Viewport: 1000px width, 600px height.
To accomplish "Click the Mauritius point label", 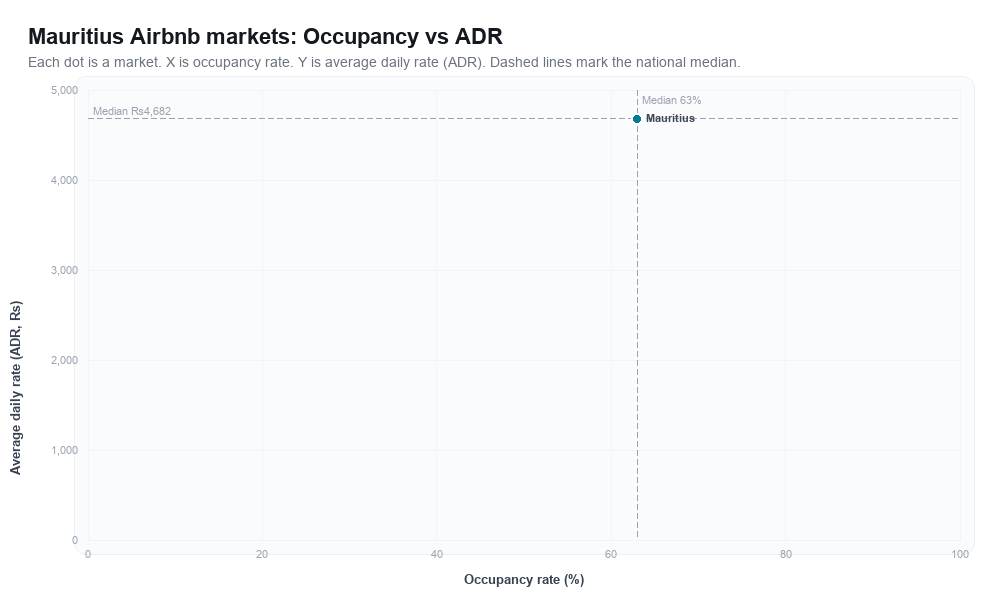I will tap(670, 119).
